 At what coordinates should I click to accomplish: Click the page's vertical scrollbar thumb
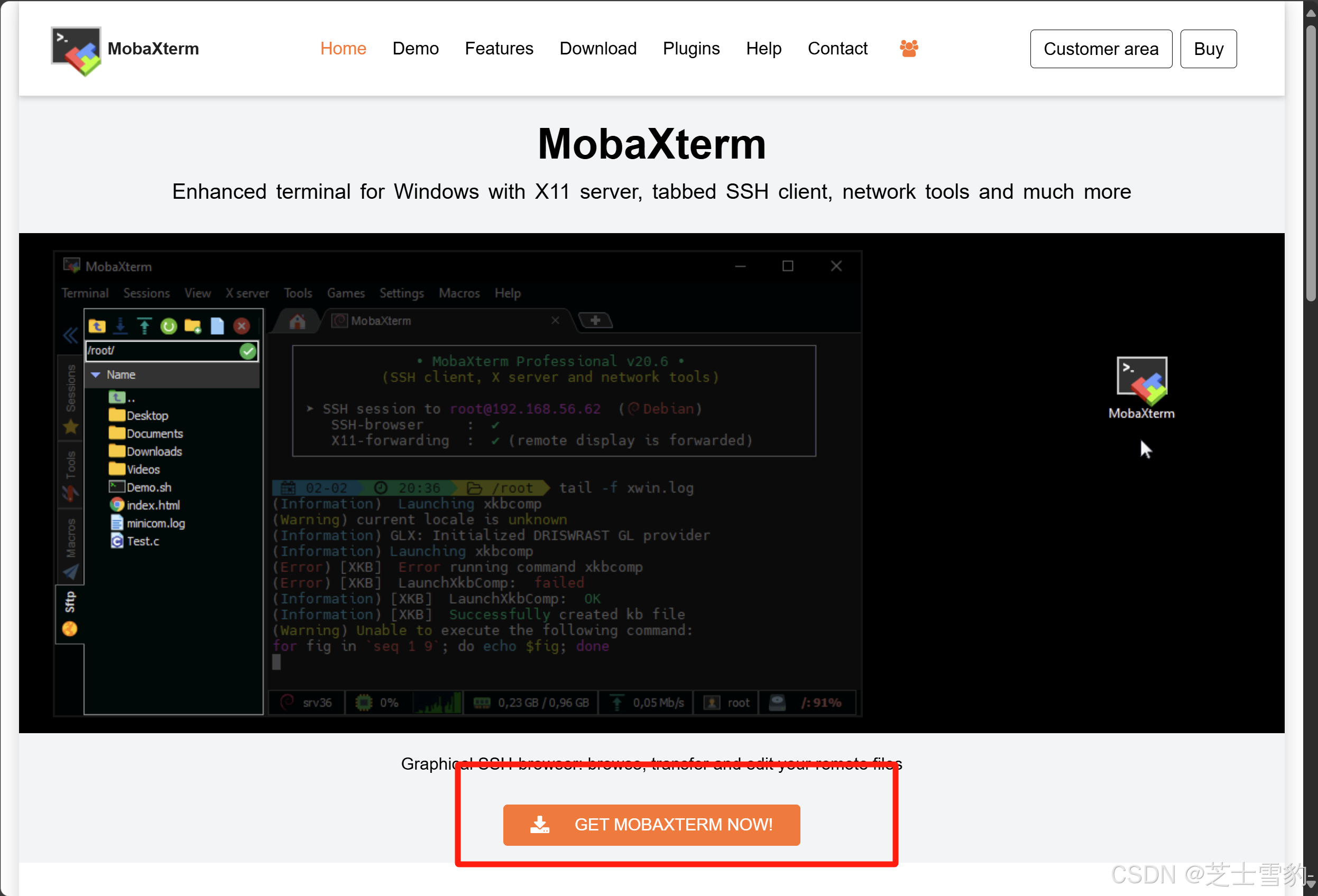pos(1310,164)
